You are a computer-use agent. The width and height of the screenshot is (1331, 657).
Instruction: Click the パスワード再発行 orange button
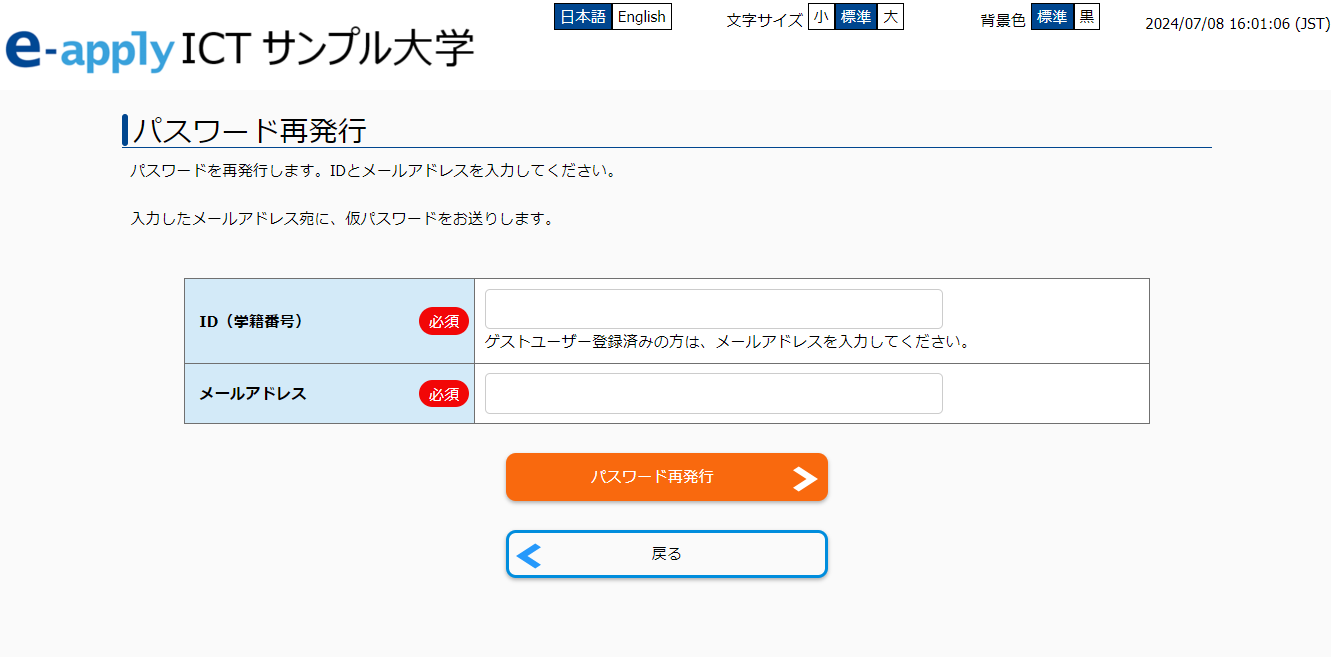(667, 477)
